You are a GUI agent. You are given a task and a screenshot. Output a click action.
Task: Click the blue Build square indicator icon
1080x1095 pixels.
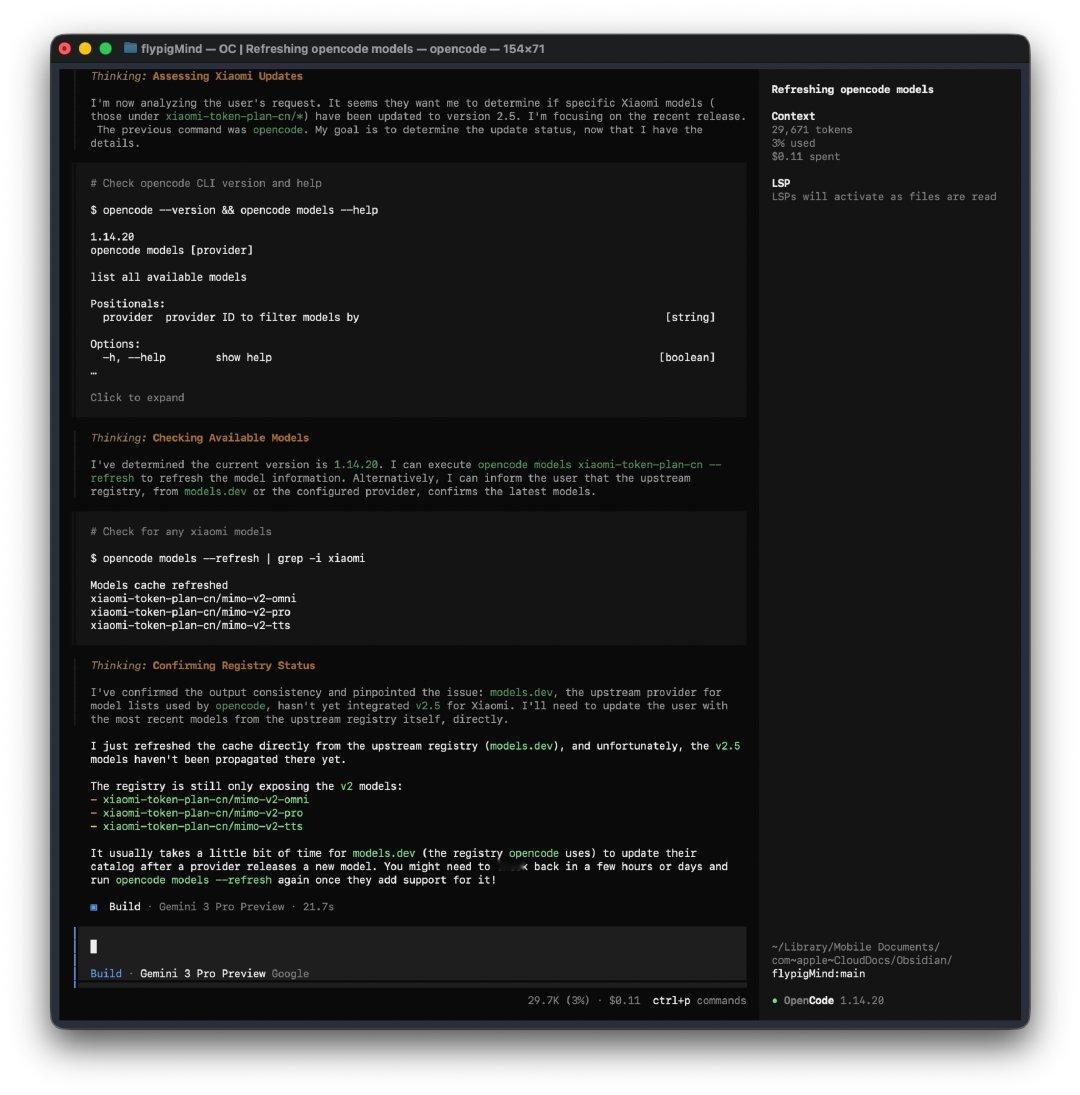[x=94, y=907]
